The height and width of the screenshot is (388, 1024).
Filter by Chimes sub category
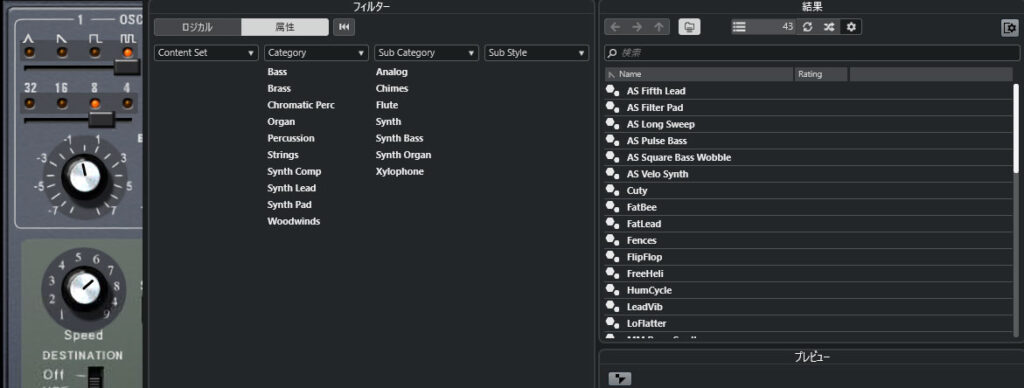[x=392, y=88]
